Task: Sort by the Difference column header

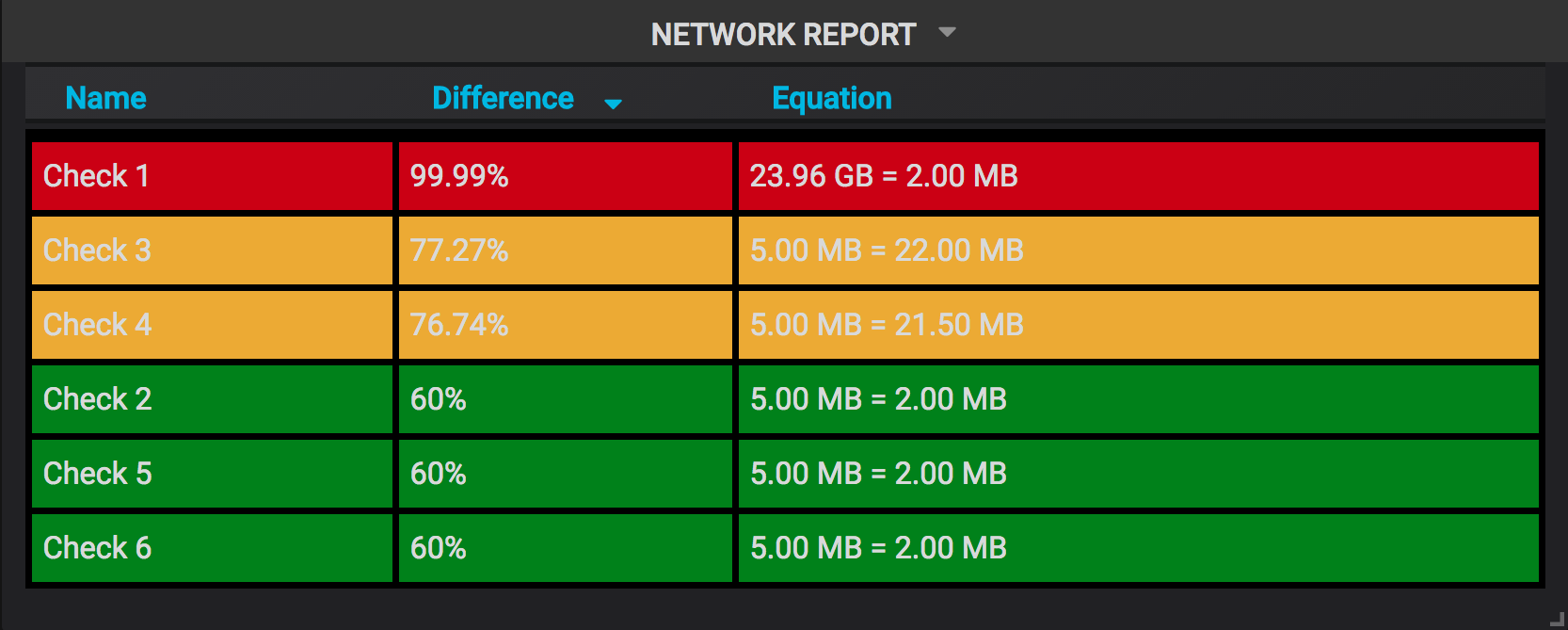Action: click(503, 98)
